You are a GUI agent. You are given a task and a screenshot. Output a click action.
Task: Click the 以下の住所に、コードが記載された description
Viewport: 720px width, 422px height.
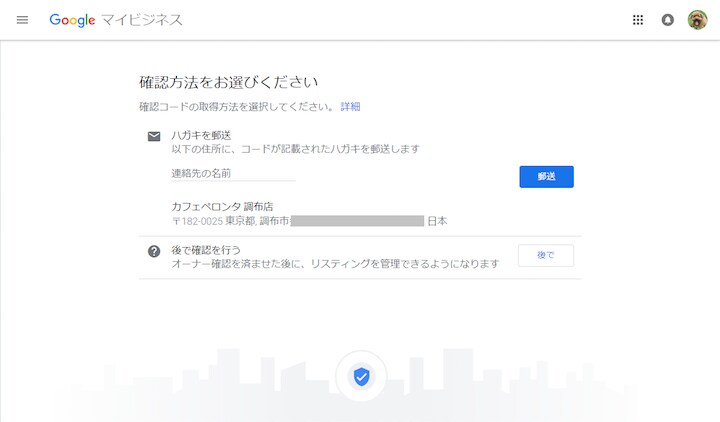(295, 149)
